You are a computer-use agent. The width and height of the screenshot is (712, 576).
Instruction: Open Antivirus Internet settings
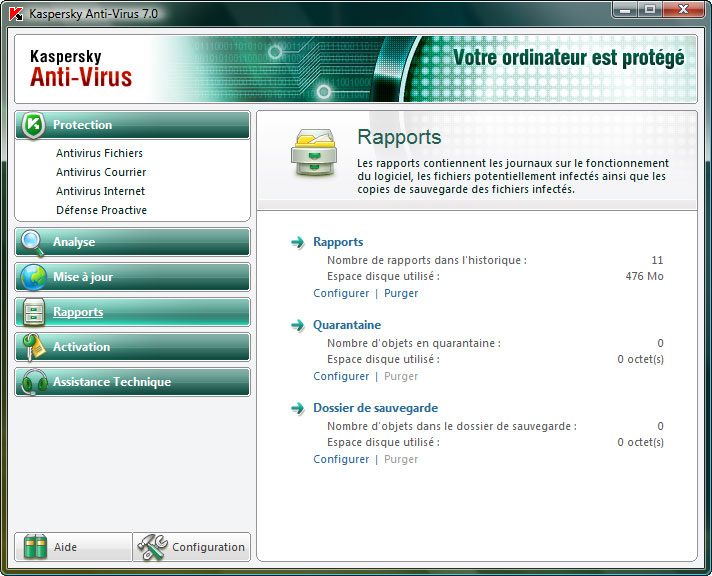coord(100,191)
